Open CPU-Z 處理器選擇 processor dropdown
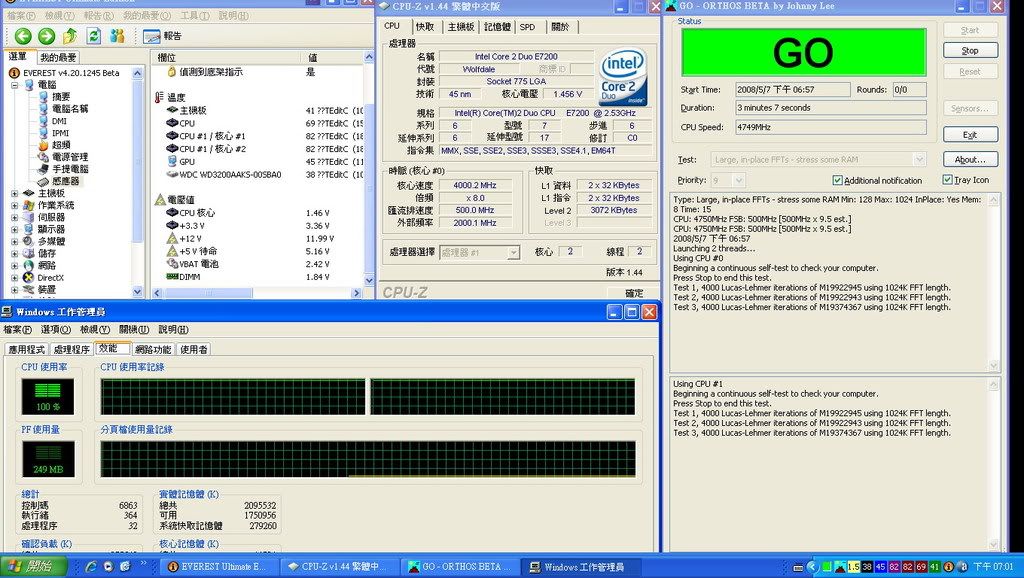 point(513,253)
